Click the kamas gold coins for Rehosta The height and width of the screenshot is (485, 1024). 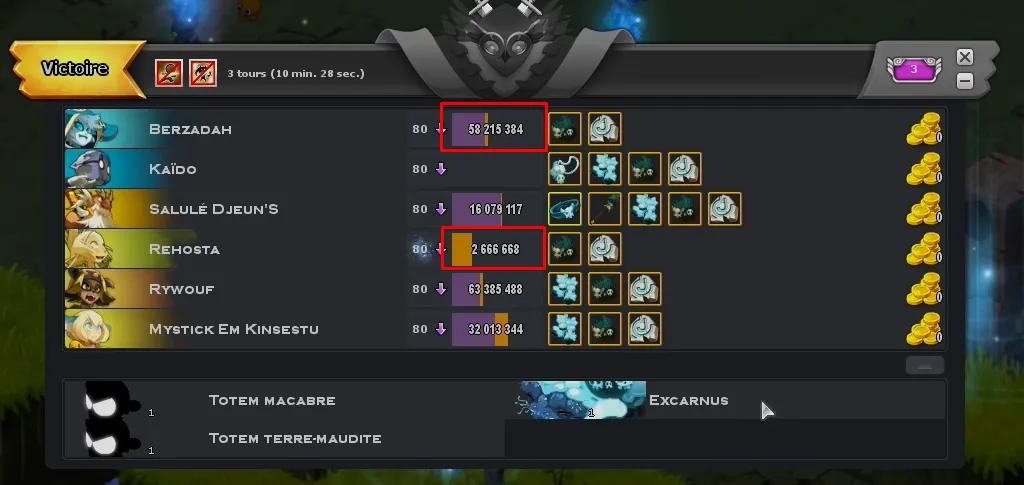[923, 249]
